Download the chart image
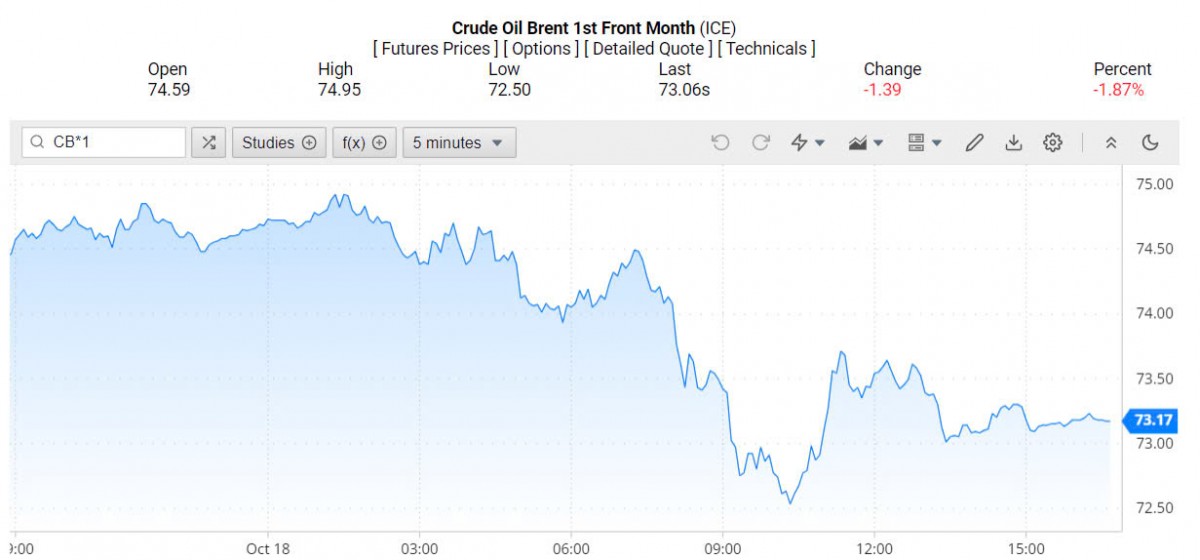1200x560 pixels. (x=1013, y=143)
